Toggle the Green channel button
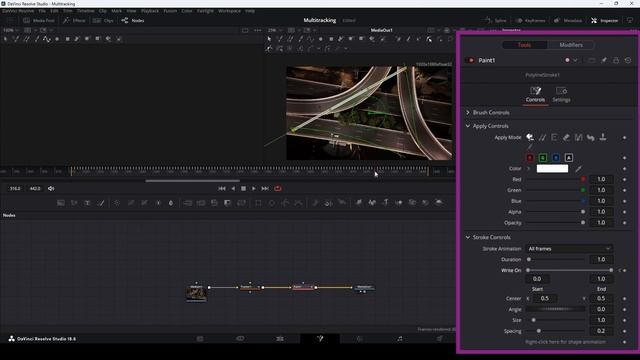 tap(543, 158)
